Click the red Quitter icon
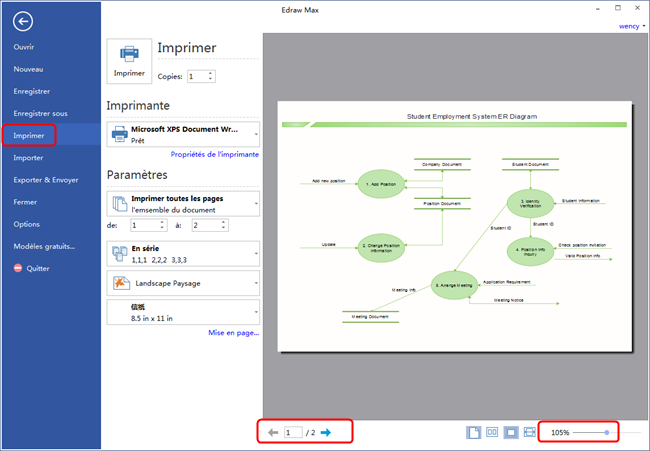Screen dimensions: 650x451 (18, 268)
